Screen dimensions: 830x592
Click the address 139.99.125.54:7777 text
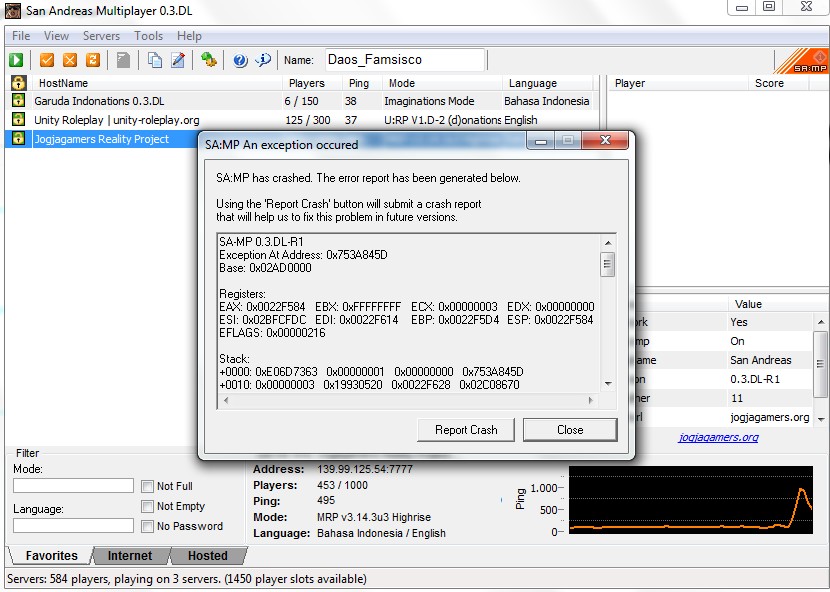(364, 469)
